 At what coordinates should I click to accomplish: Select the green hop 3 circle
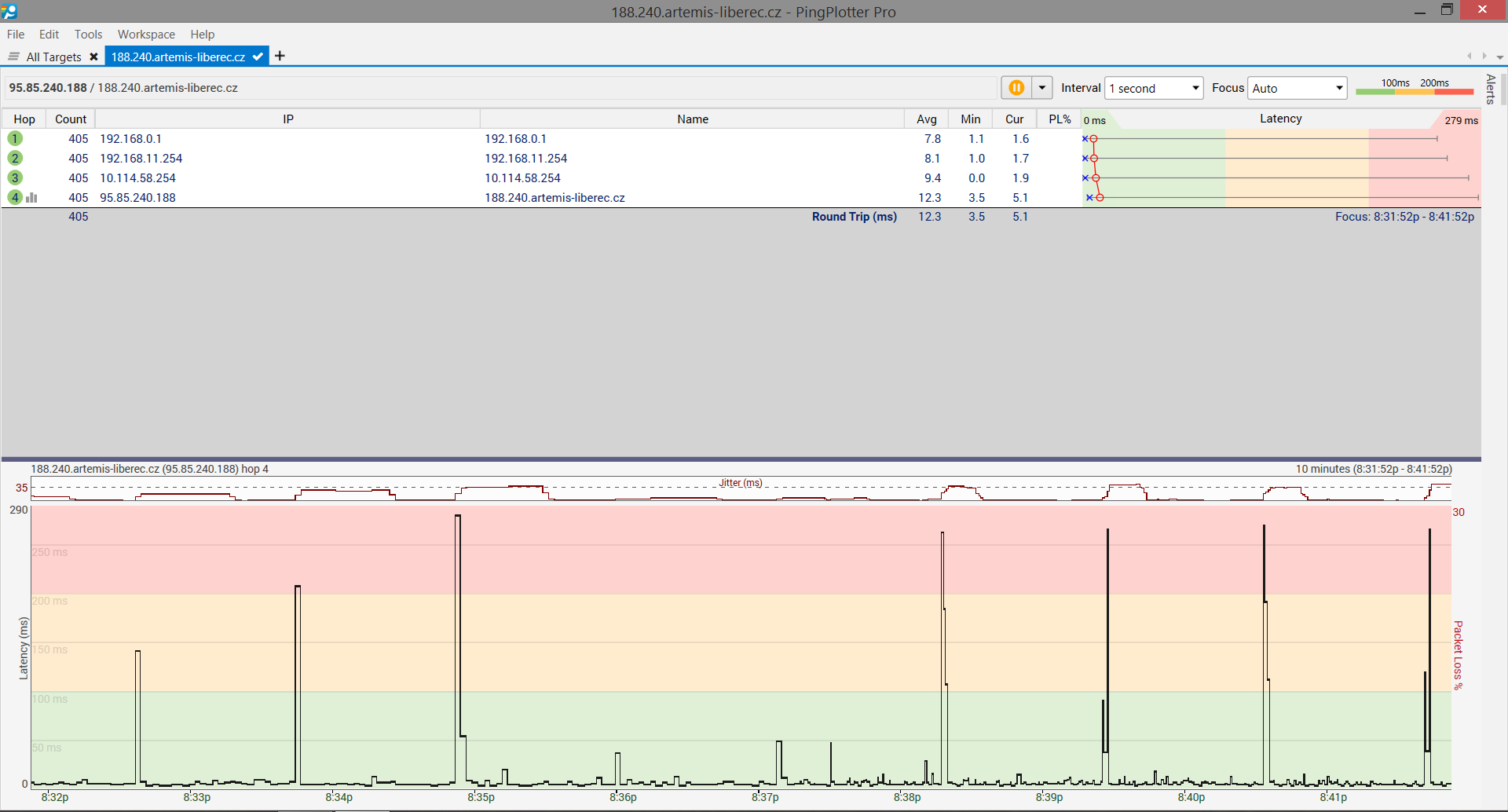tap(15, 178)
